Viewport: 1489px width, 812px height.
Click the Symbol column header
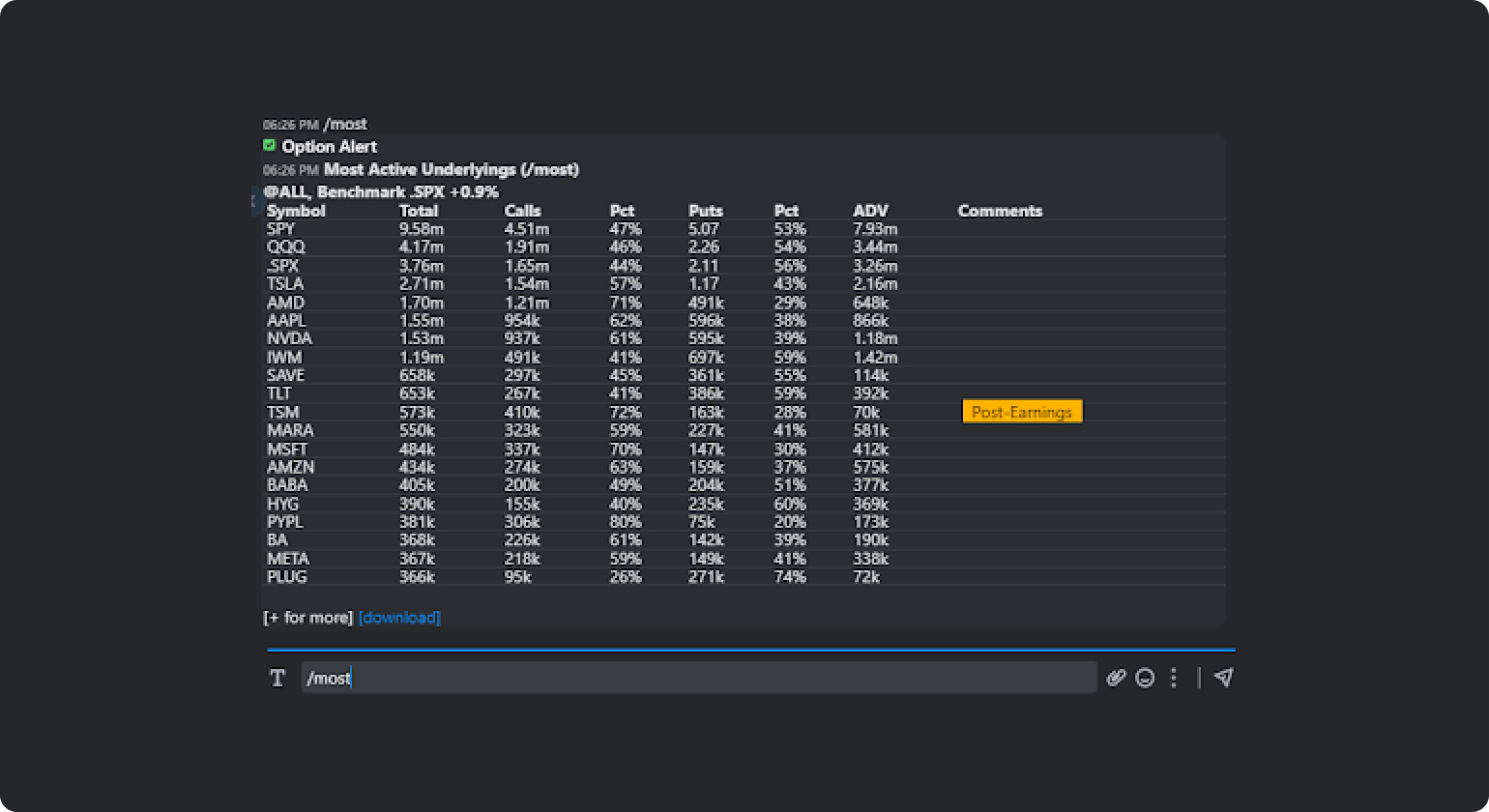(x=296, y=211)
